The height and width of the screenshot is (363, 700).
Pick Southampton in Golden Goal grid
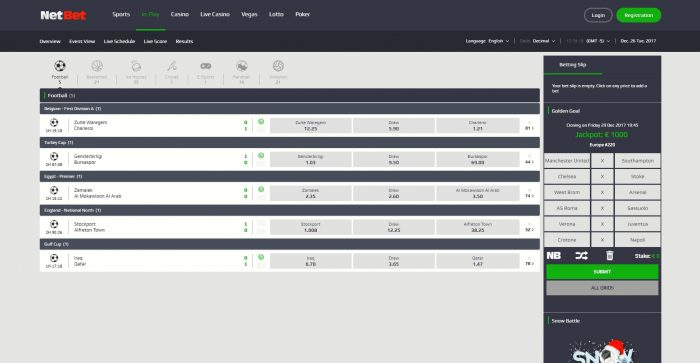(x=638, y=161)
